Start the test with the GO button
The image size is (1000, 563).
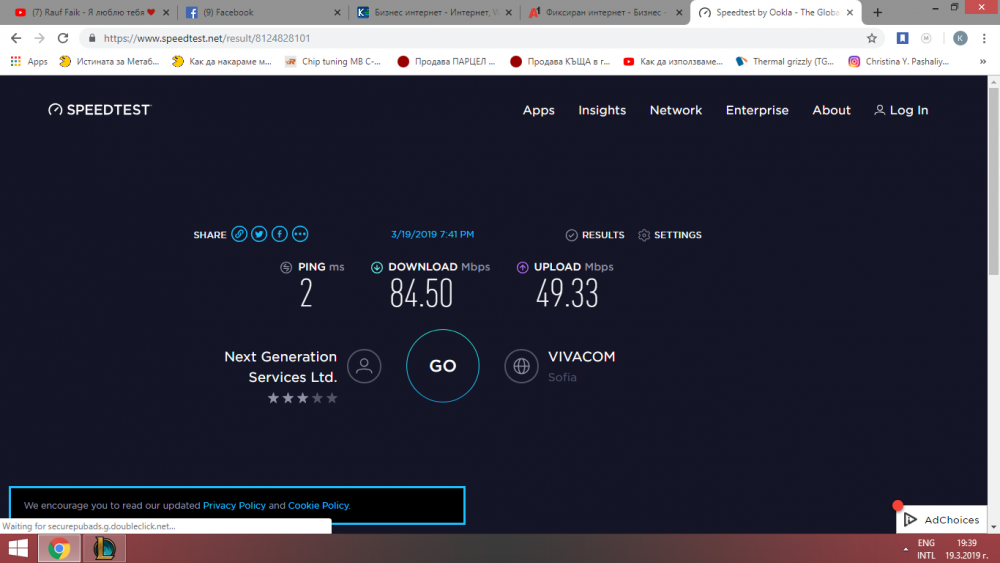pyautogui.click(x=443, y=366)
